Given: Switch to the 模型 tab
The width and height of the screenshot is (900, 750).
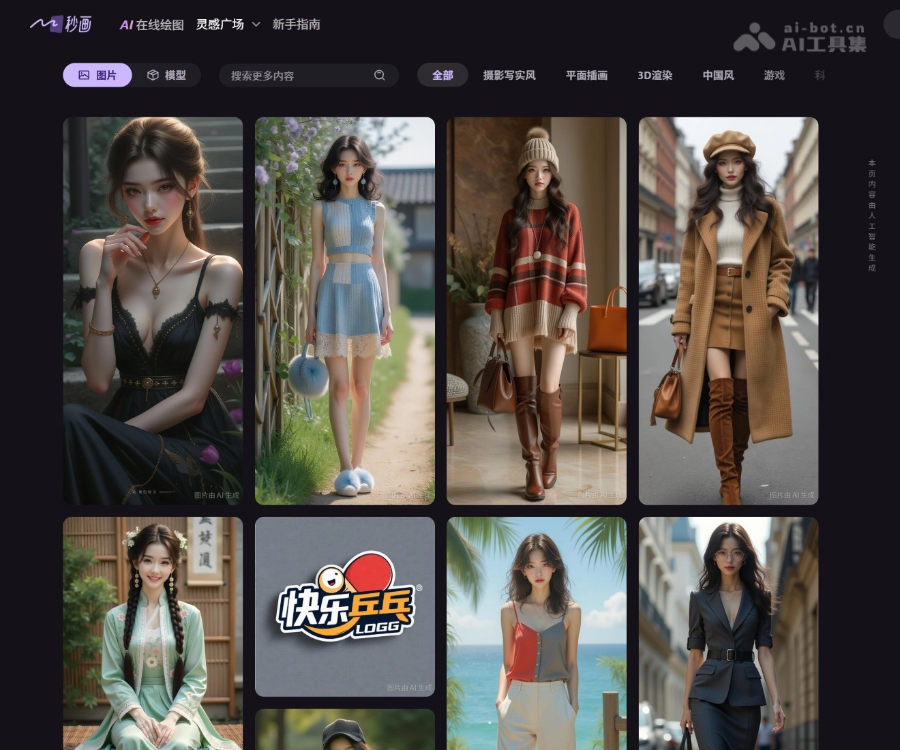Looking at the screenshot, I should click(x=166, y=75).
